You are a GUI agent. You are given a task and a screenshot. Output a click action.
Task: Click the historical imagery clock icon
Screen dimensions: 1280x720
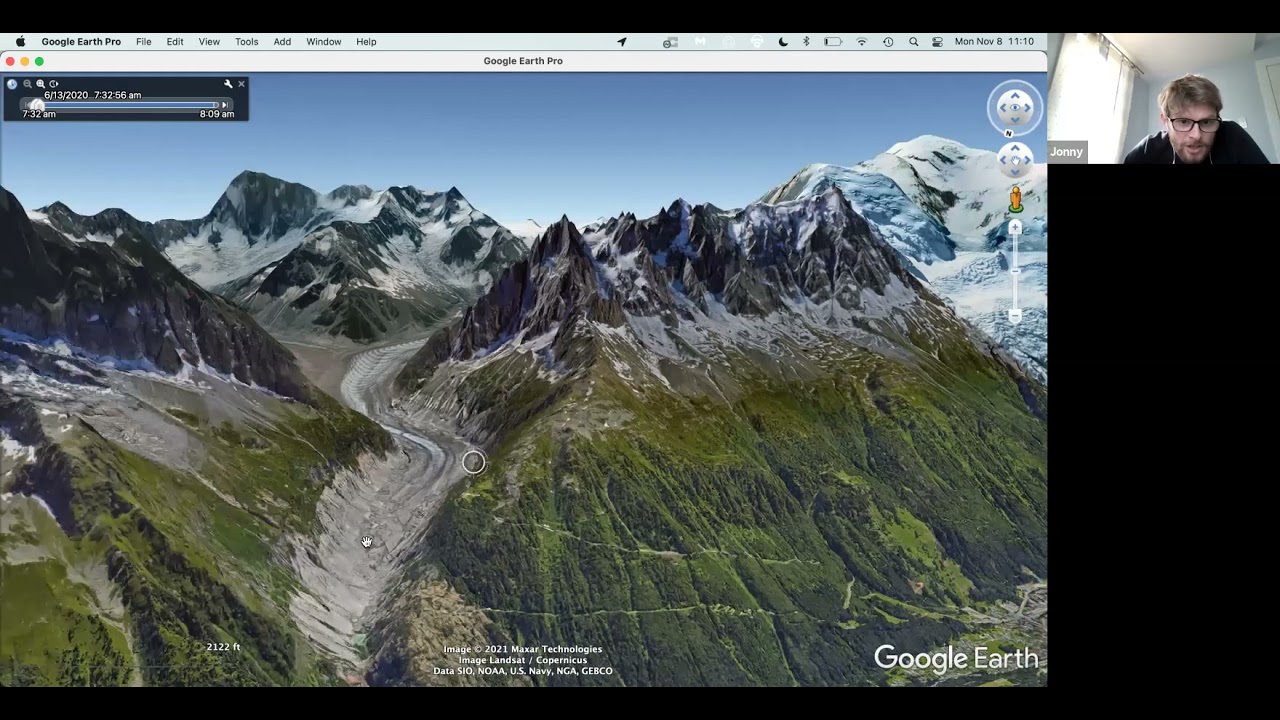pyautogui.click(x=12, y=84)
